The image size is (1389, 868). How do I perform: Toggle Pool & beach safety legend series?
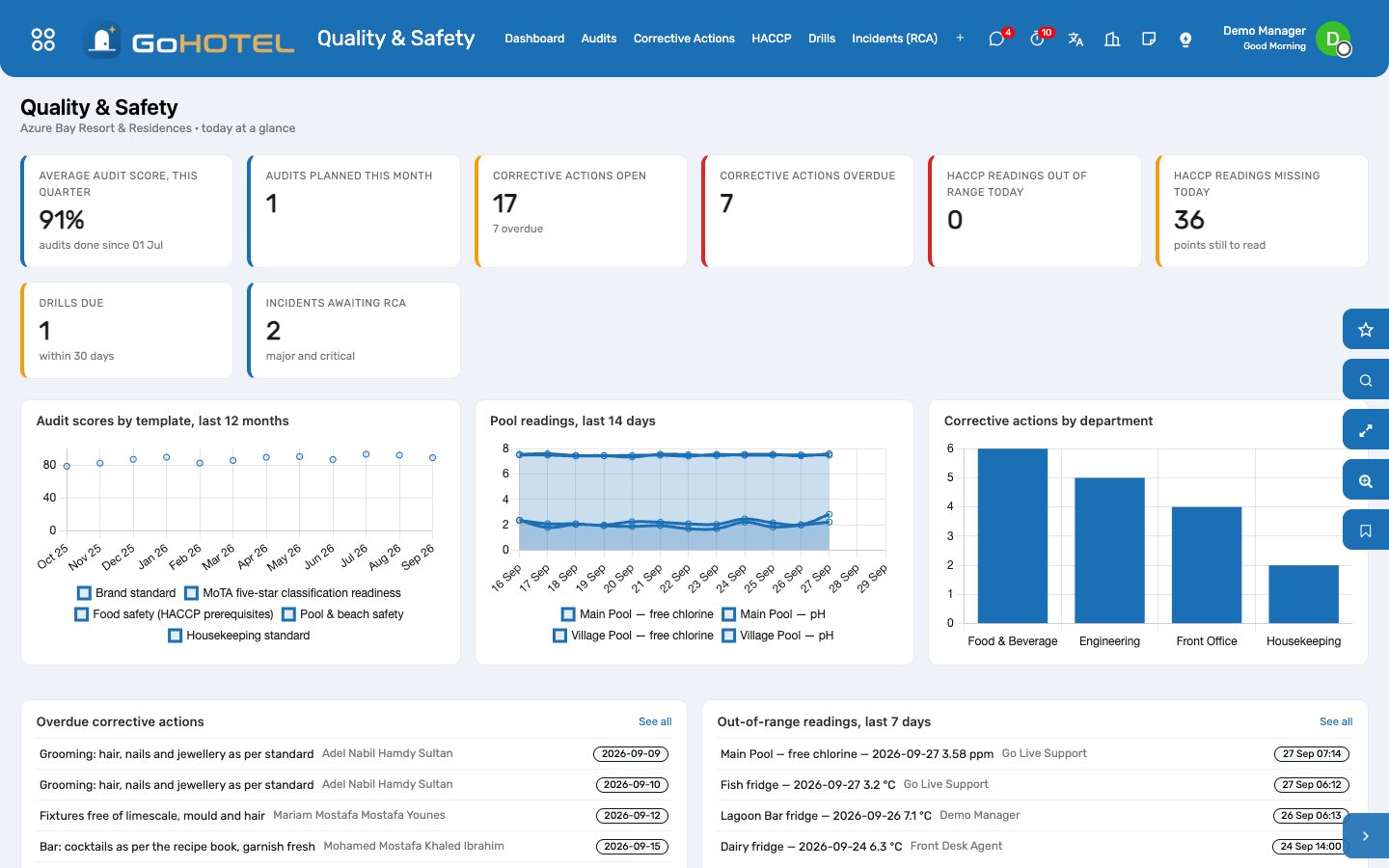point(342,614)
